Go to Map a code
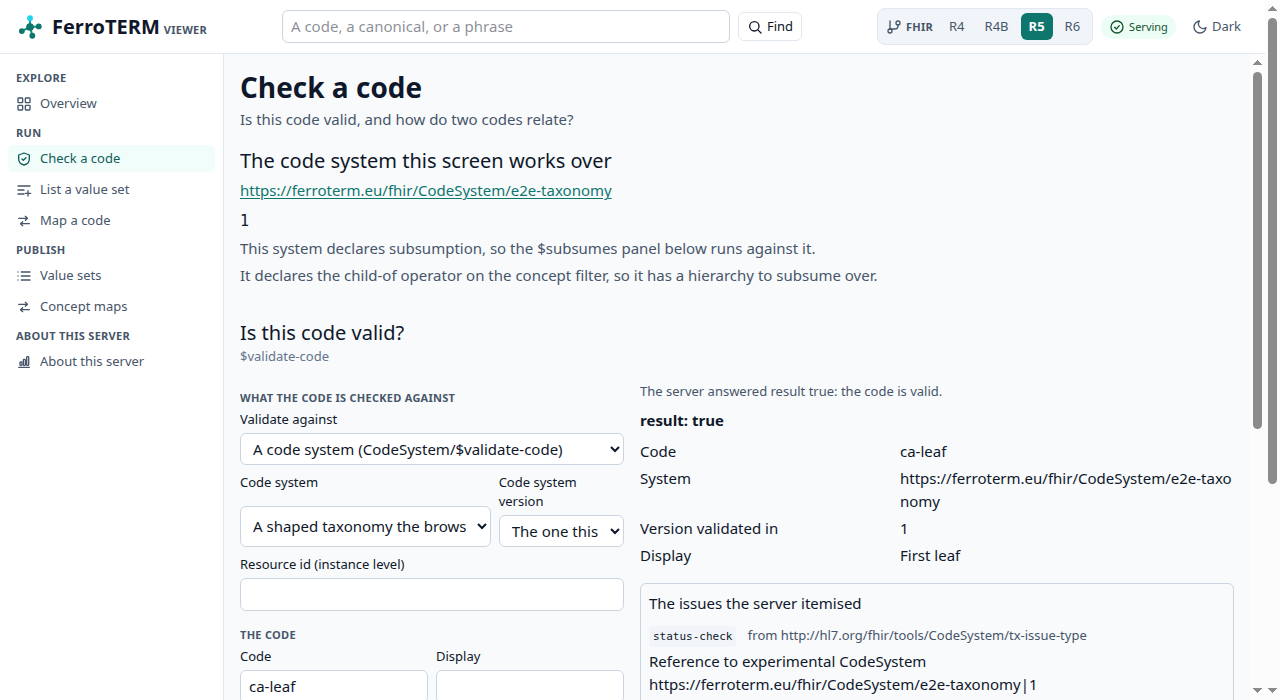 tap(111, 221)
